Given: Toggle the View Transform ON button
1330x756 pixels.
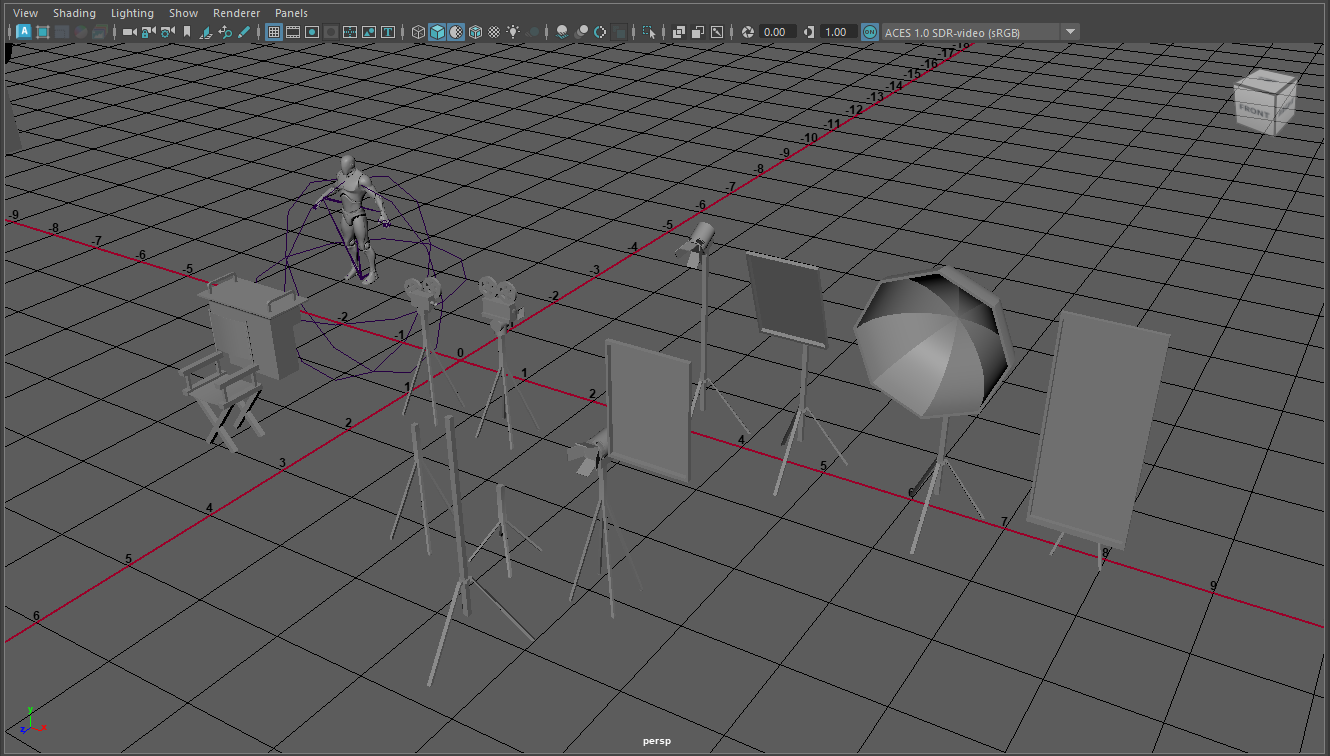Looking at the screenshot, I should (870, 32).
